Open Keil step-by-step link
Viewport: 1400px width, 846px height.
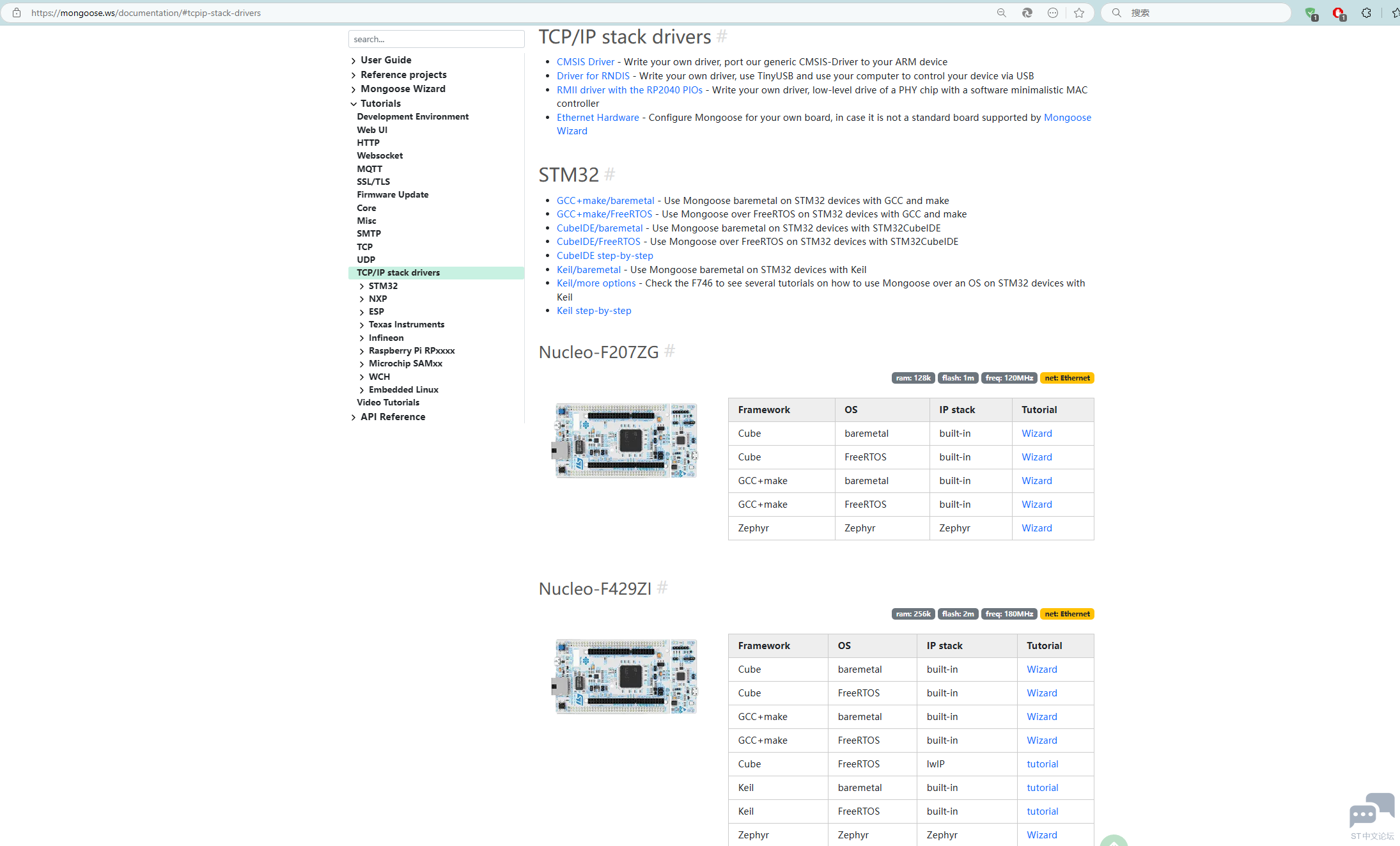click(x=594, y=311)
